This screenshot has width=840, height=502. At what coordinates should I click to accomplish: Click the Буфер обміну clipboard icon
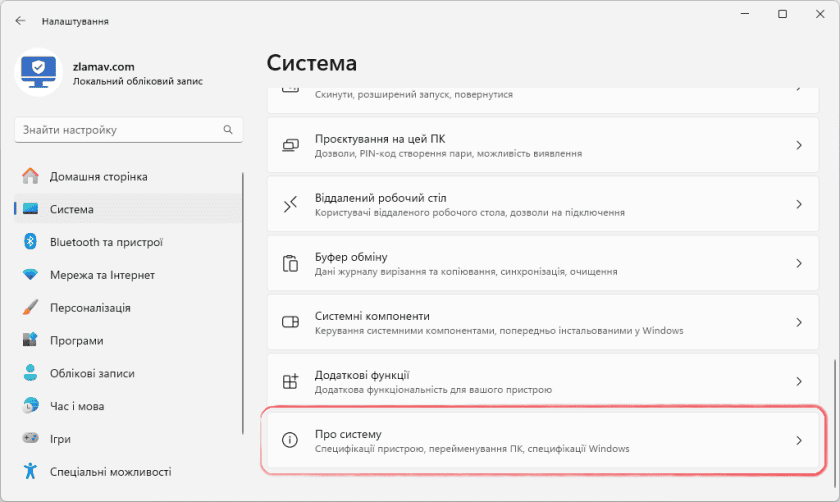290,263
